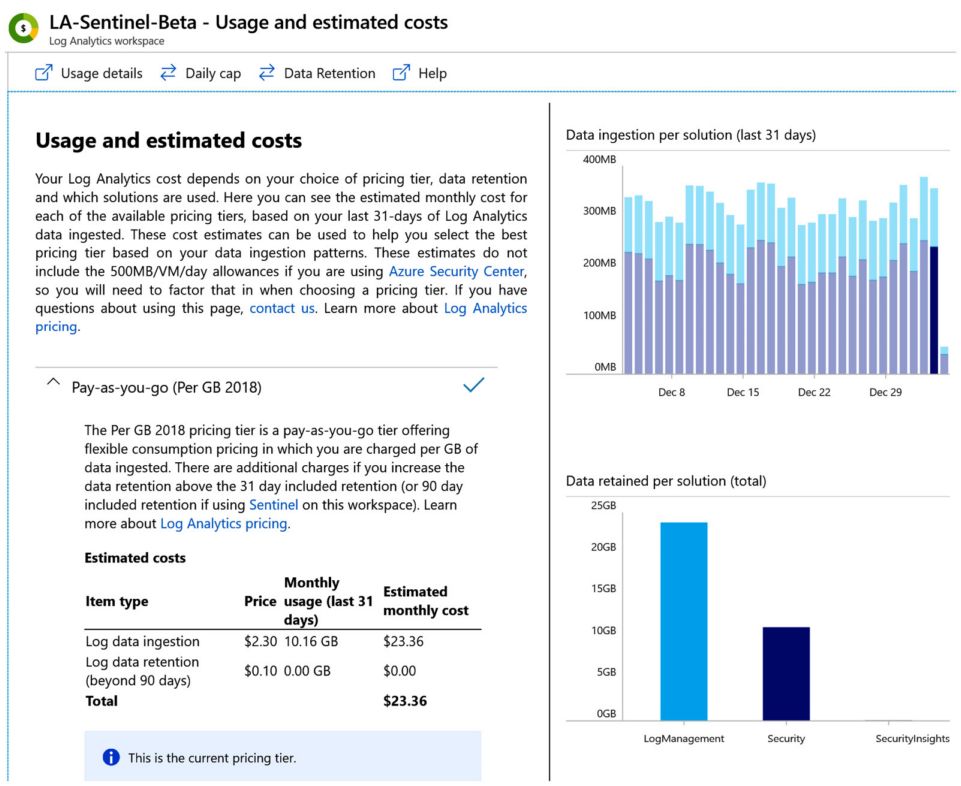
Task: Select the LogManagement bar in retained chart
Action: point(684,620)
